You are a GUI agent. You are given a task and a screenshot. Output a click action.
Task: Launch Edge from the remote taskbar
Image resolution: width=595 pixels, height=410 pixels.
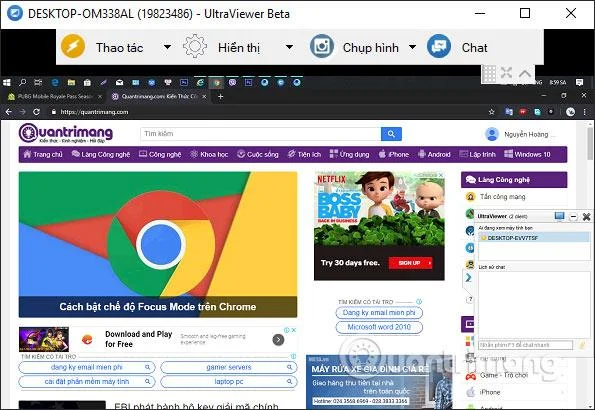(x=55, y=82)
